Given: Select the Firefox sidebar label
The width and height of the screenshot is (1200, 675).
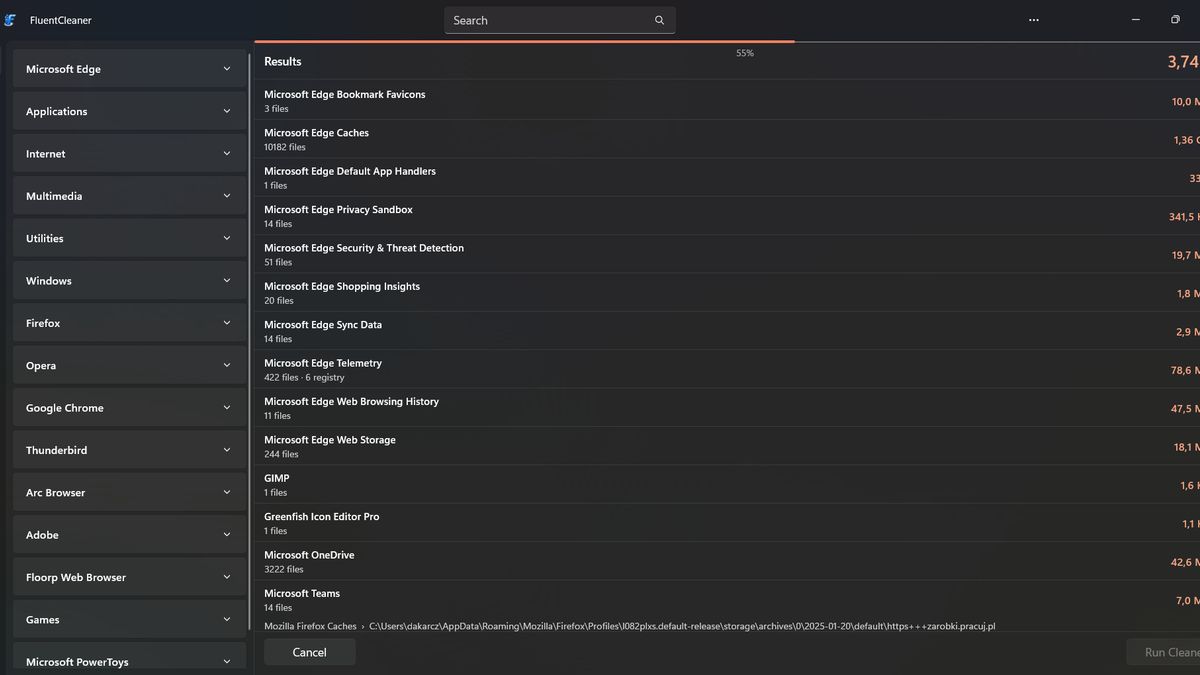Looking at the screenshot, I should click(43, 324).
